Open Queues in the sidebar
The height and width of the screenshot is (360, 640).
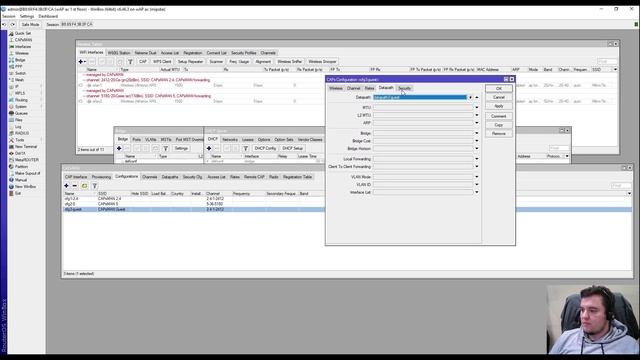click(21, 113)
